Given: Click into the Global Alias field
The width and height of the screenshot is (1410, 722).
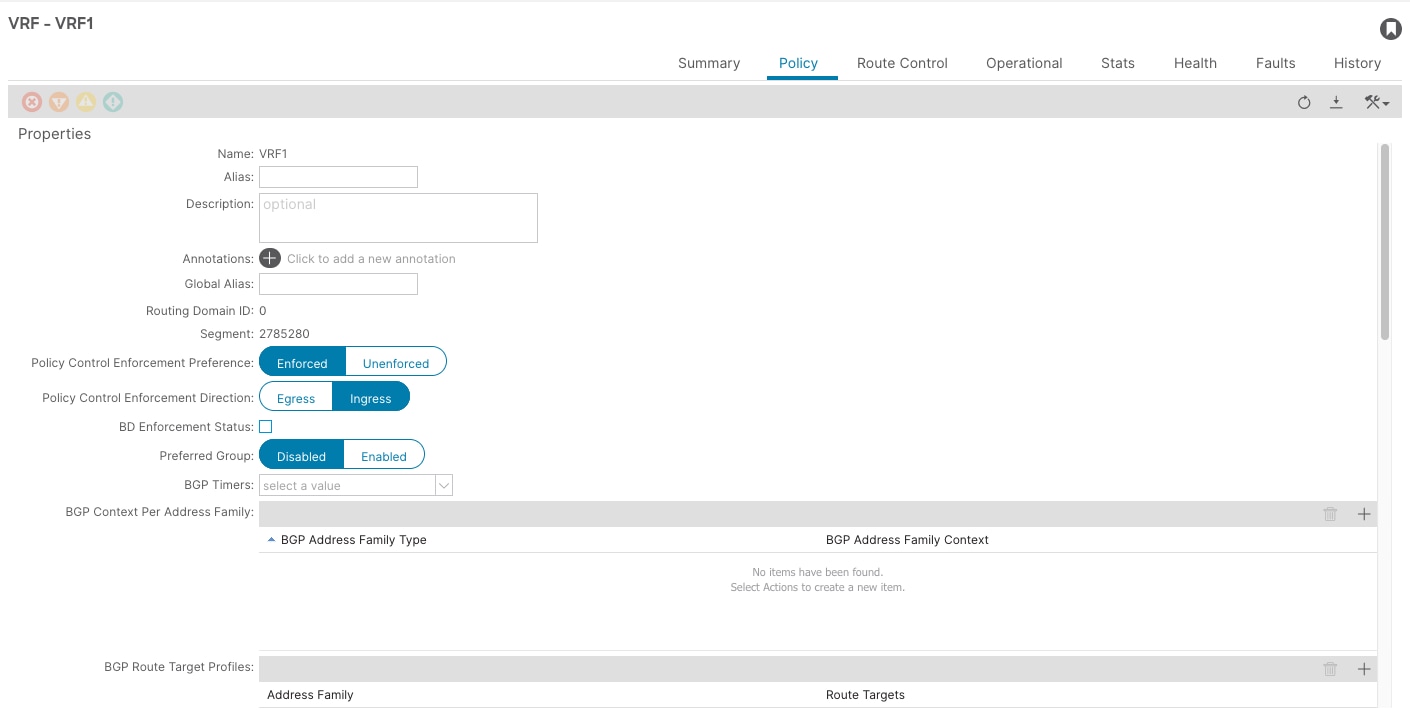Looking at the screenshot, I should click(338, 284).
